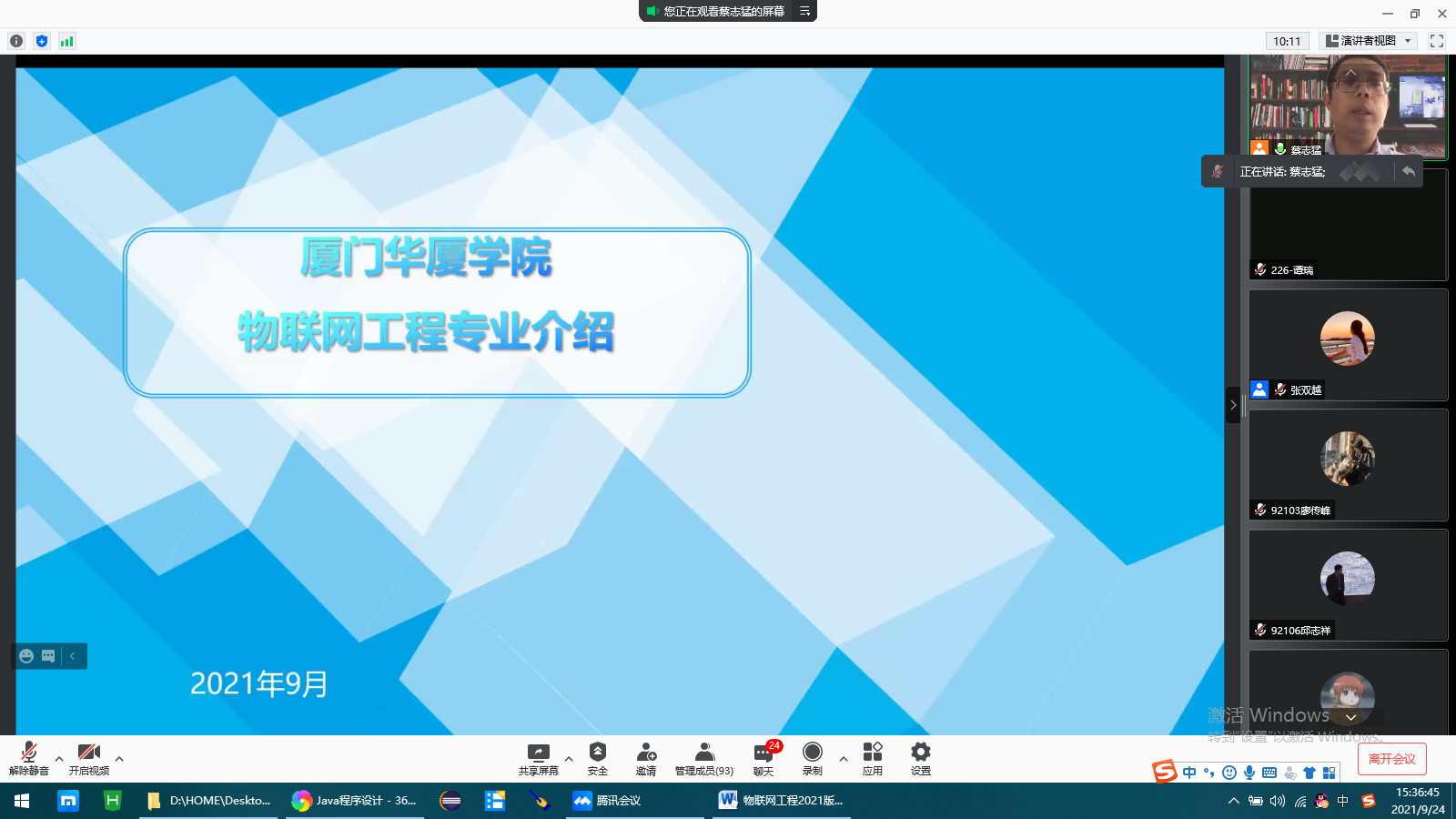Start recording with the 录制 button

coord(813,758)
